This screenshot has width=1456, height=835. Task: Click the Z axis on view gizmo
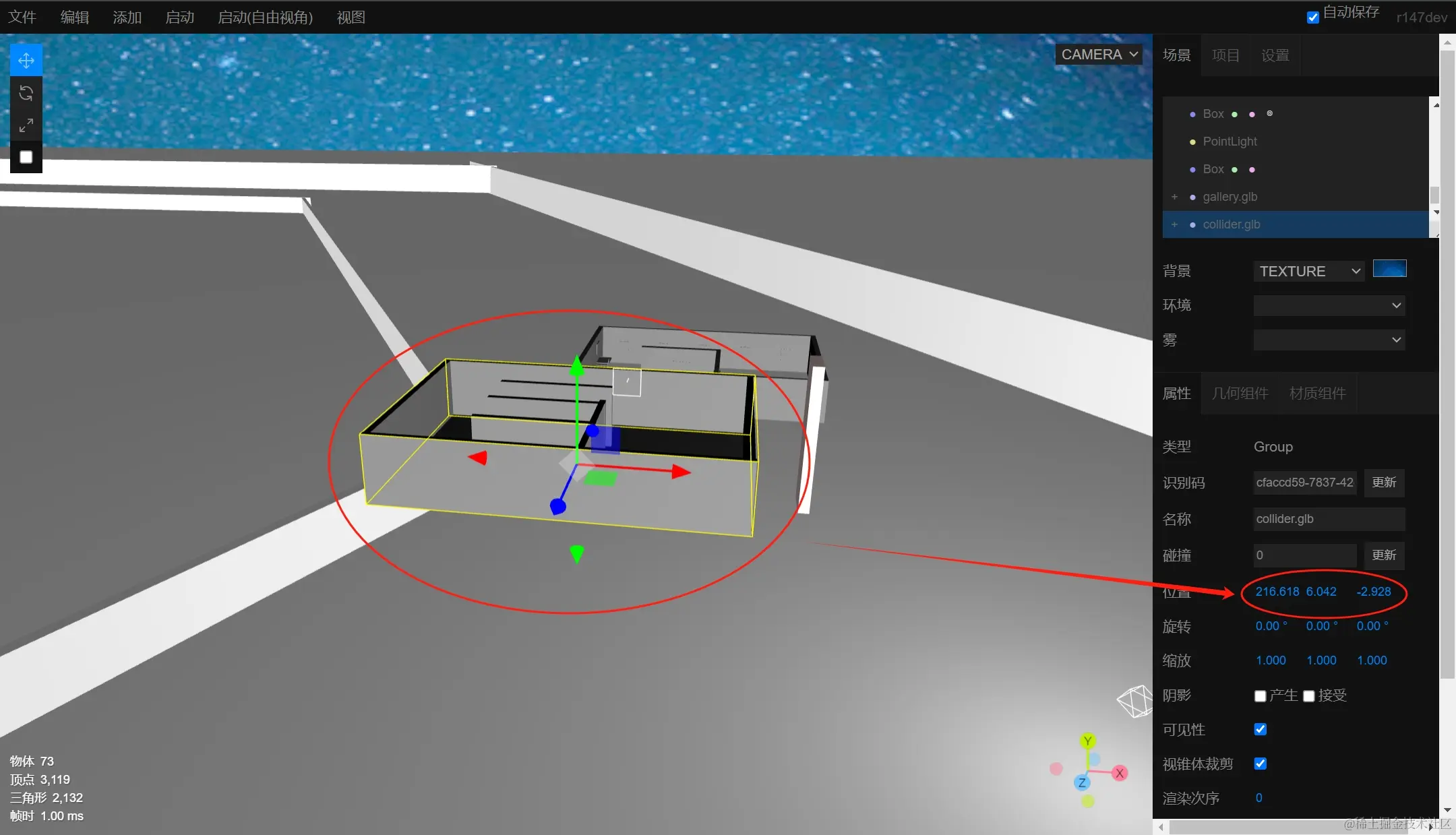tap(1081, 782)
